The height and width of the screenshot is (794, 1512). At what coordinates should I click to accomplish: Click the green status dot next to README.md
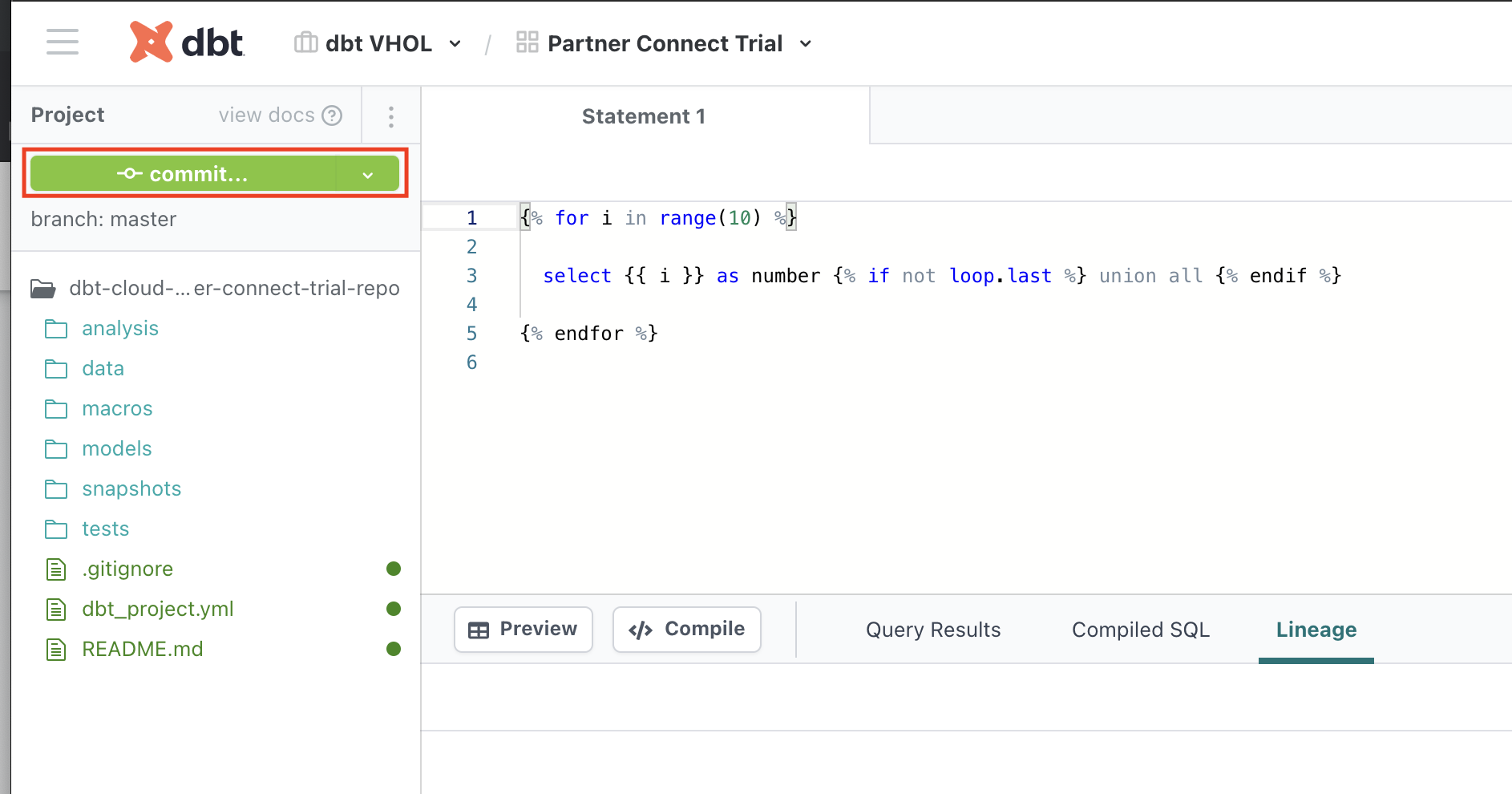coord(394,648)
